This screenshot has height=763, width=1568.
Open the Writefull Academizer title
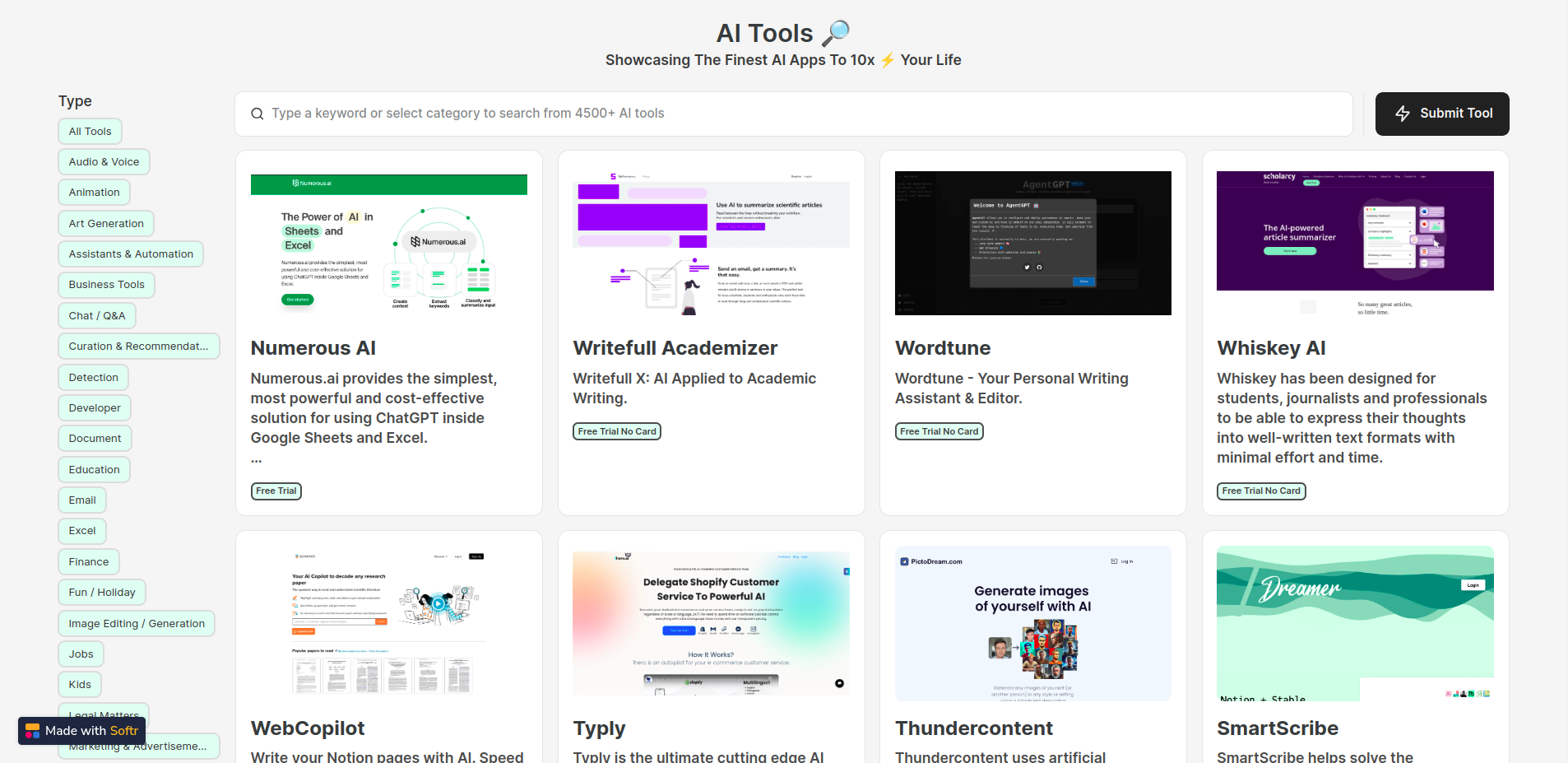point(675,348)
